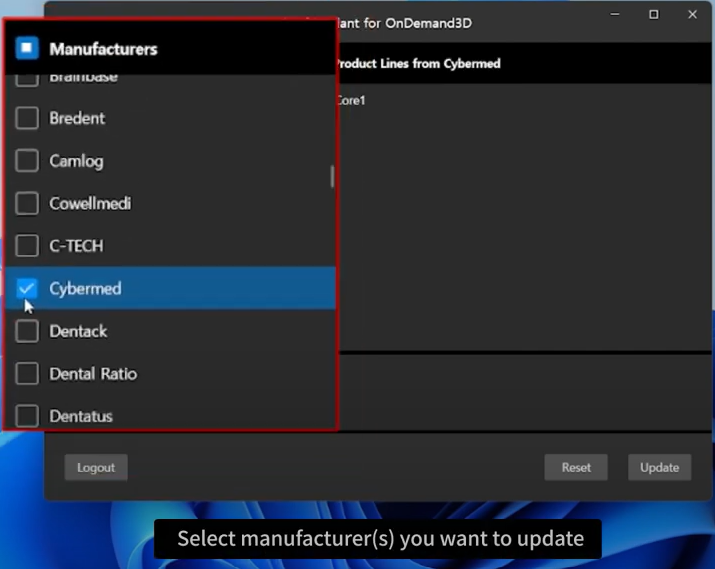Viewport: 715px width, 569px height.
Task: Click the Cowellmedi label text
Action: (x=90, y=203)
